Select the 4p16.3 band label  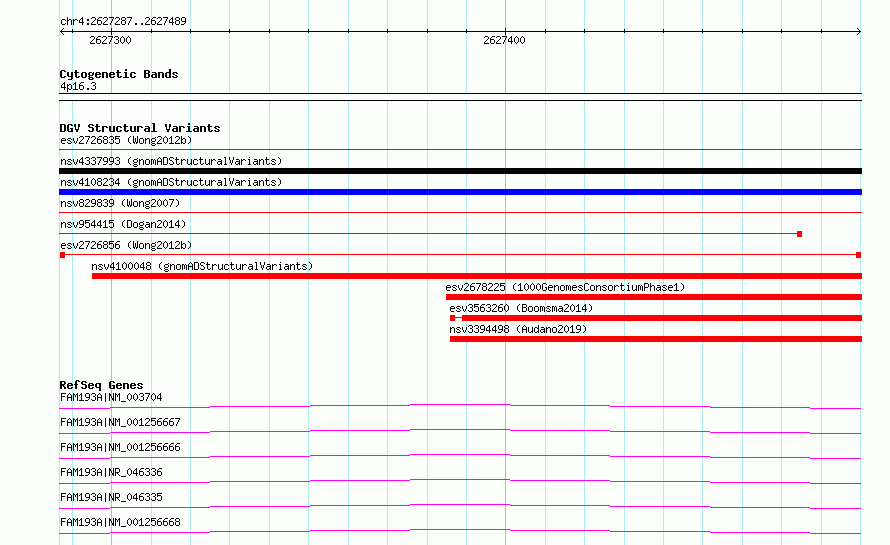click(78, 86)
